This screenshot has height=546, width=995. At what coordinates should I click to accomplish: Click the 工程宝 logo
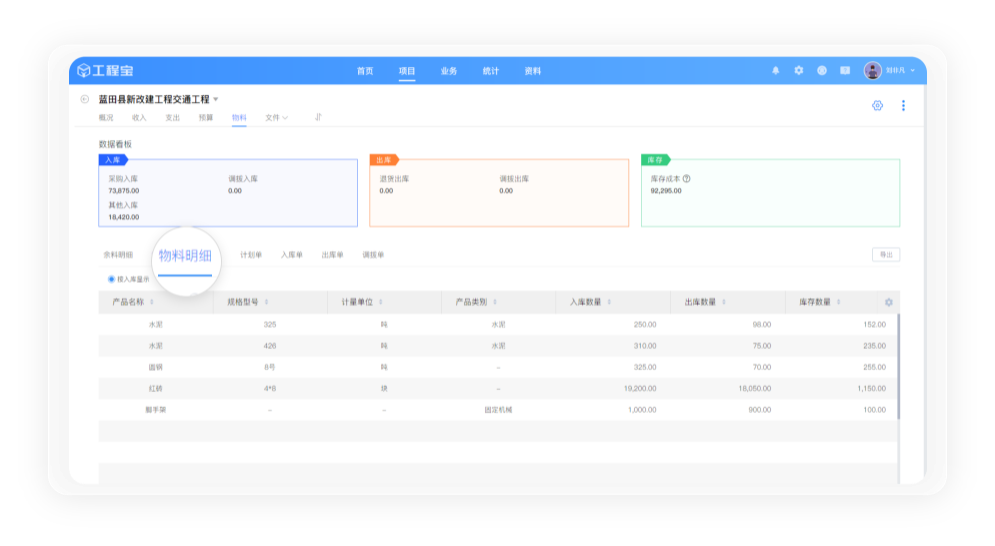tap(105, 71)
